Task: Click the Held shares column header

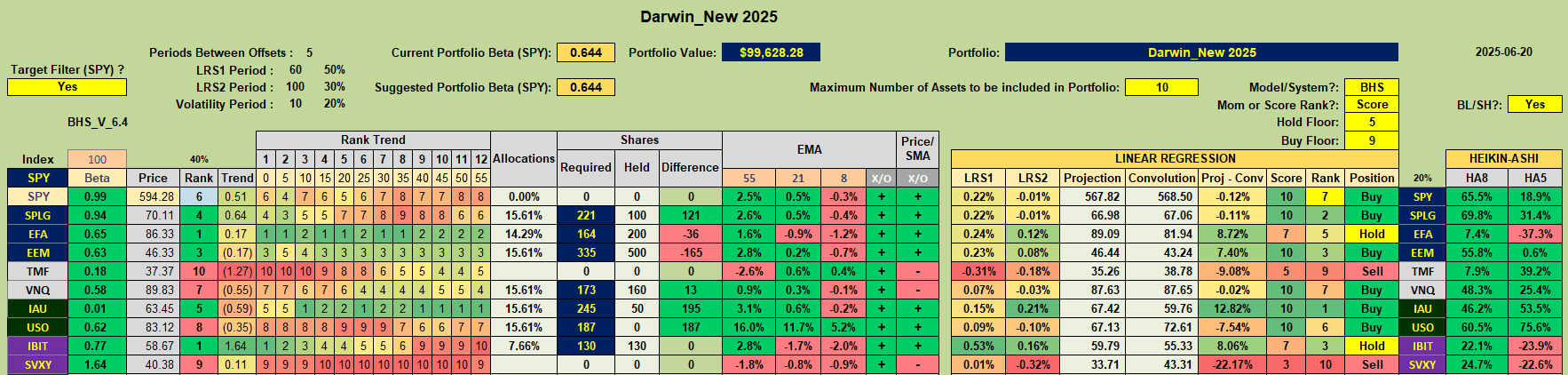Action: point(637,168)
